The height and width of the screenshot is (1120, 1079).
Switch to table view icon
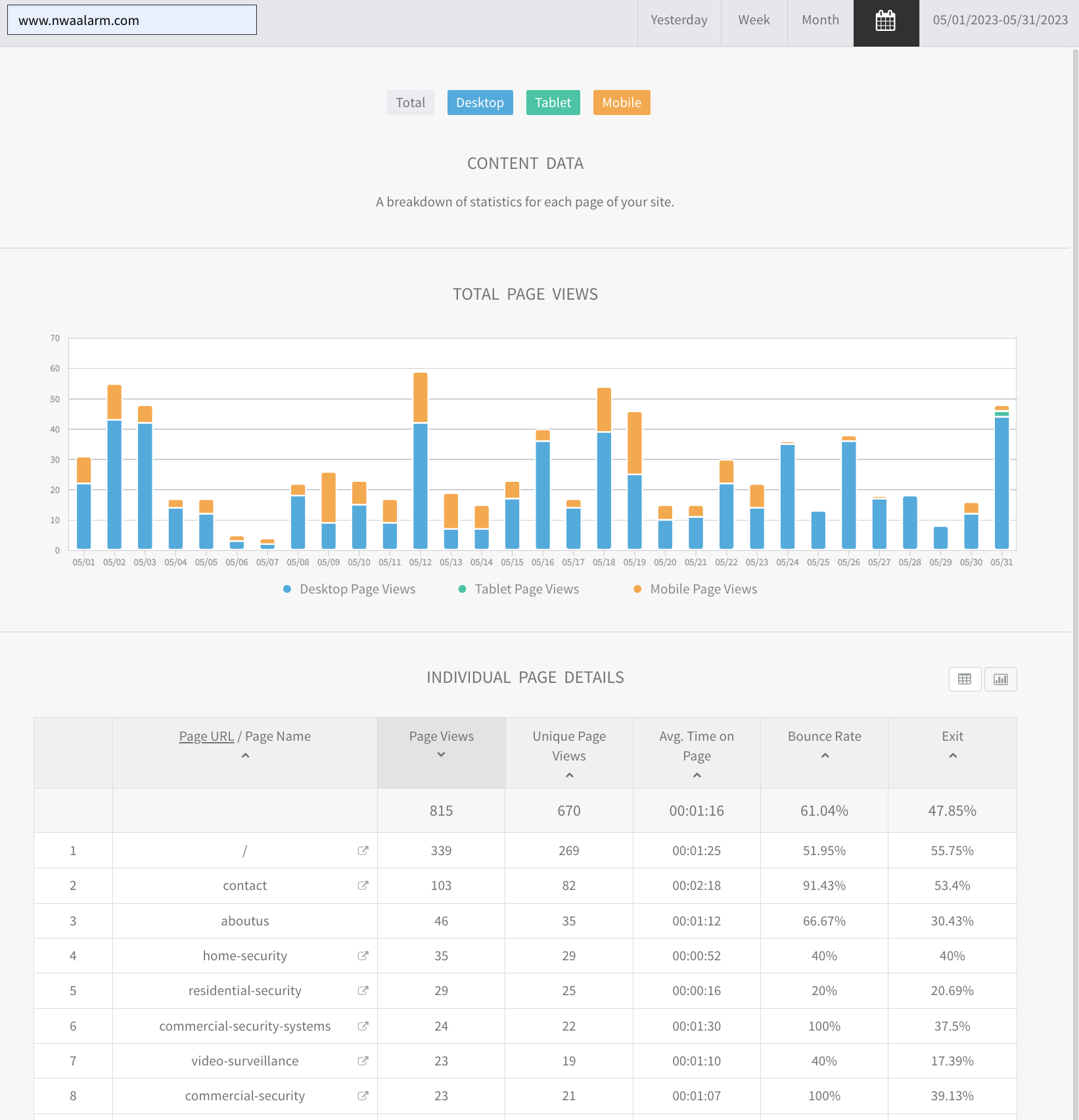point(965,679)
